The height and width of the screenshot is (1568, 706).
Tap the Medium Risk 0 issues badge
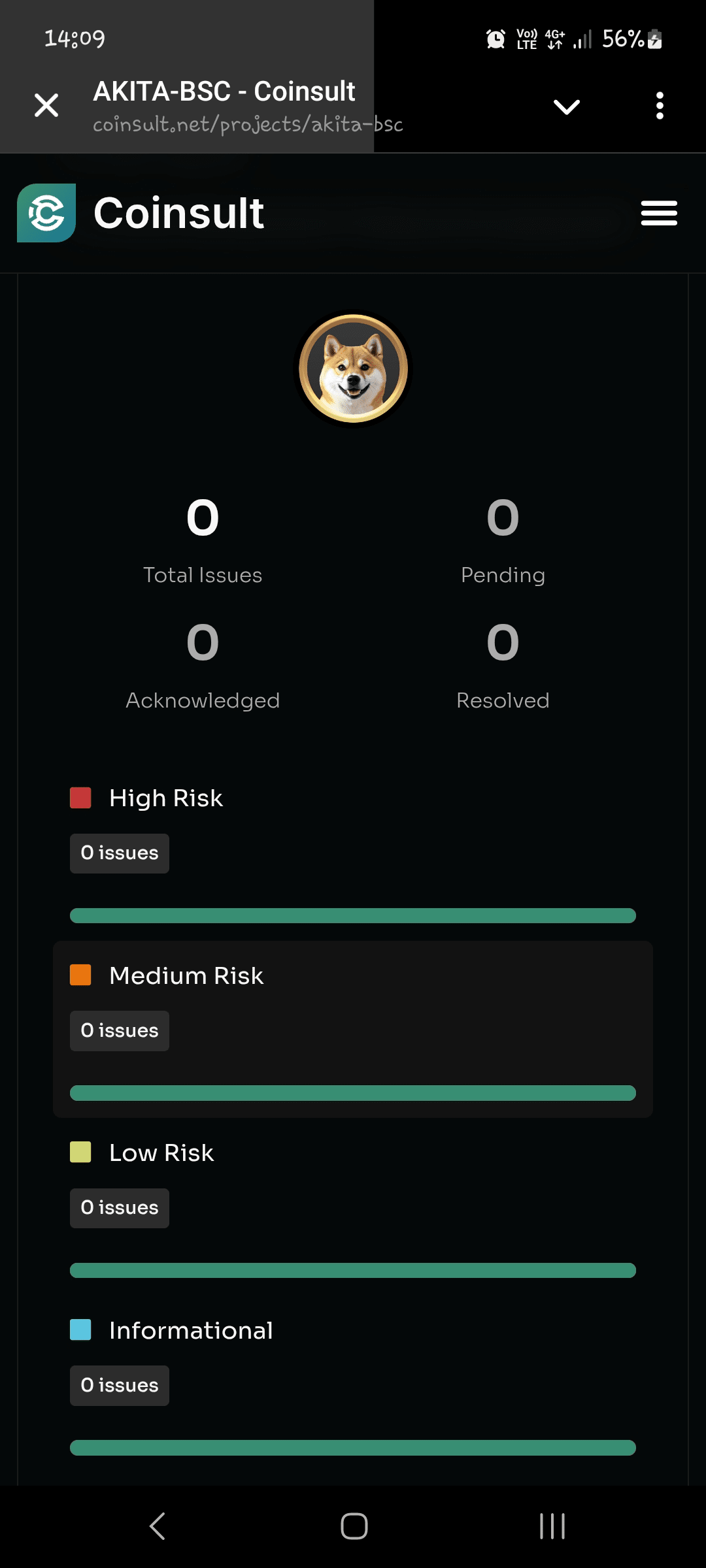click(x=120, y=1031)
